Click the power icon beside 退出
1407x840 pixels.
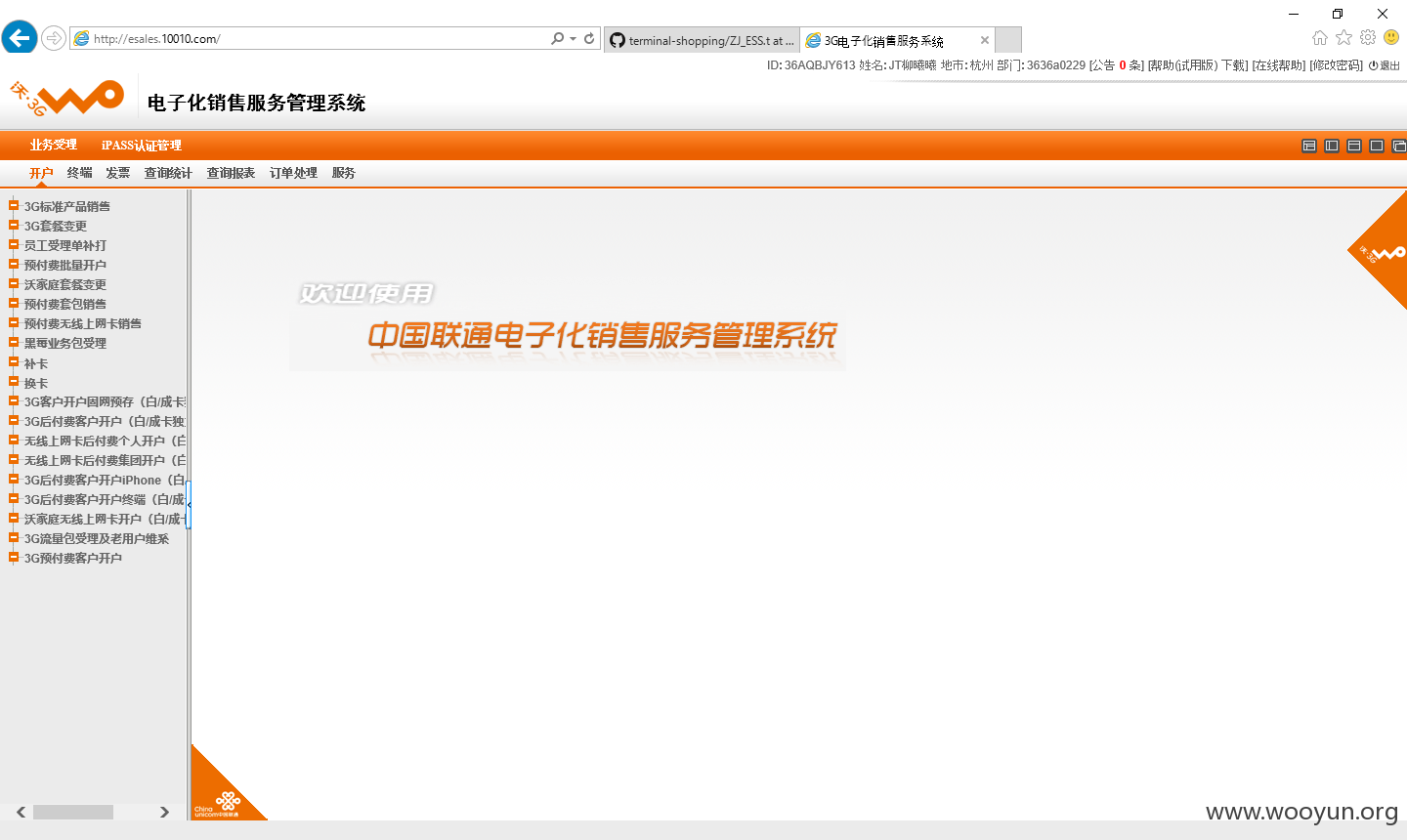coord(1373,65)
